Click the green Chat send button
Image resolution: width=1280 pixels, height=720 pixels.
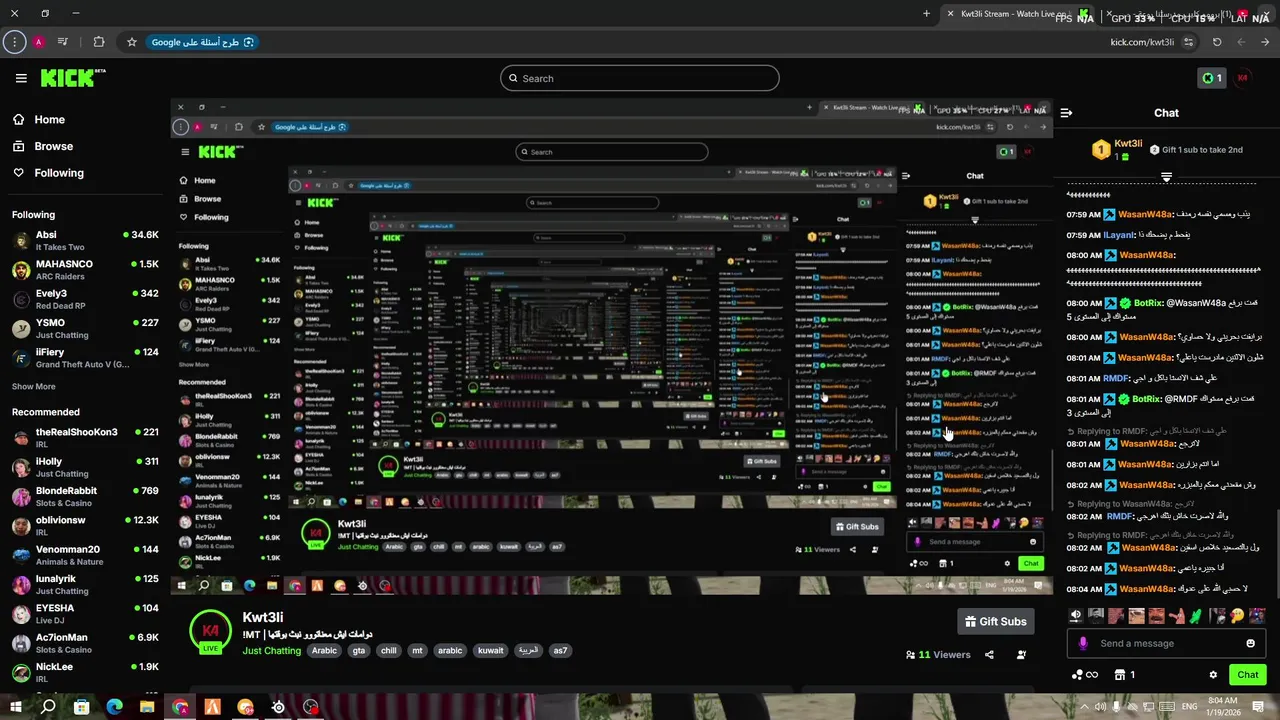pyautogui.click(x=1247, y=675)
